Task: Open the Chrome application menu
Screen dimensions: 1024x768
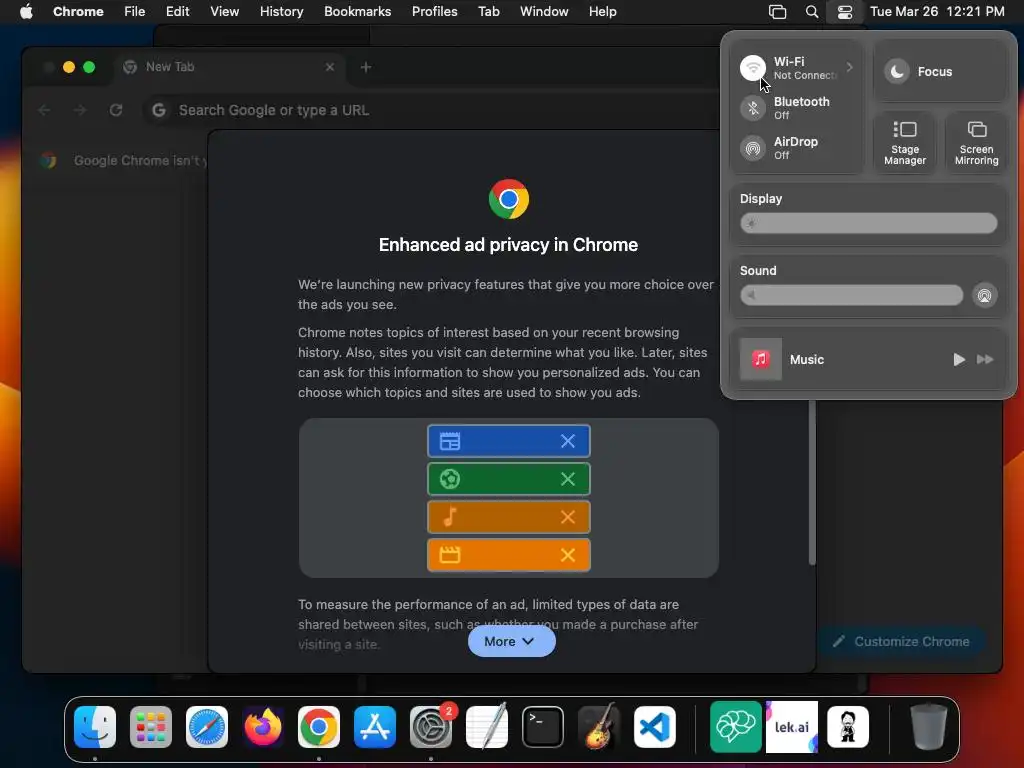Action: click(78, 11)
